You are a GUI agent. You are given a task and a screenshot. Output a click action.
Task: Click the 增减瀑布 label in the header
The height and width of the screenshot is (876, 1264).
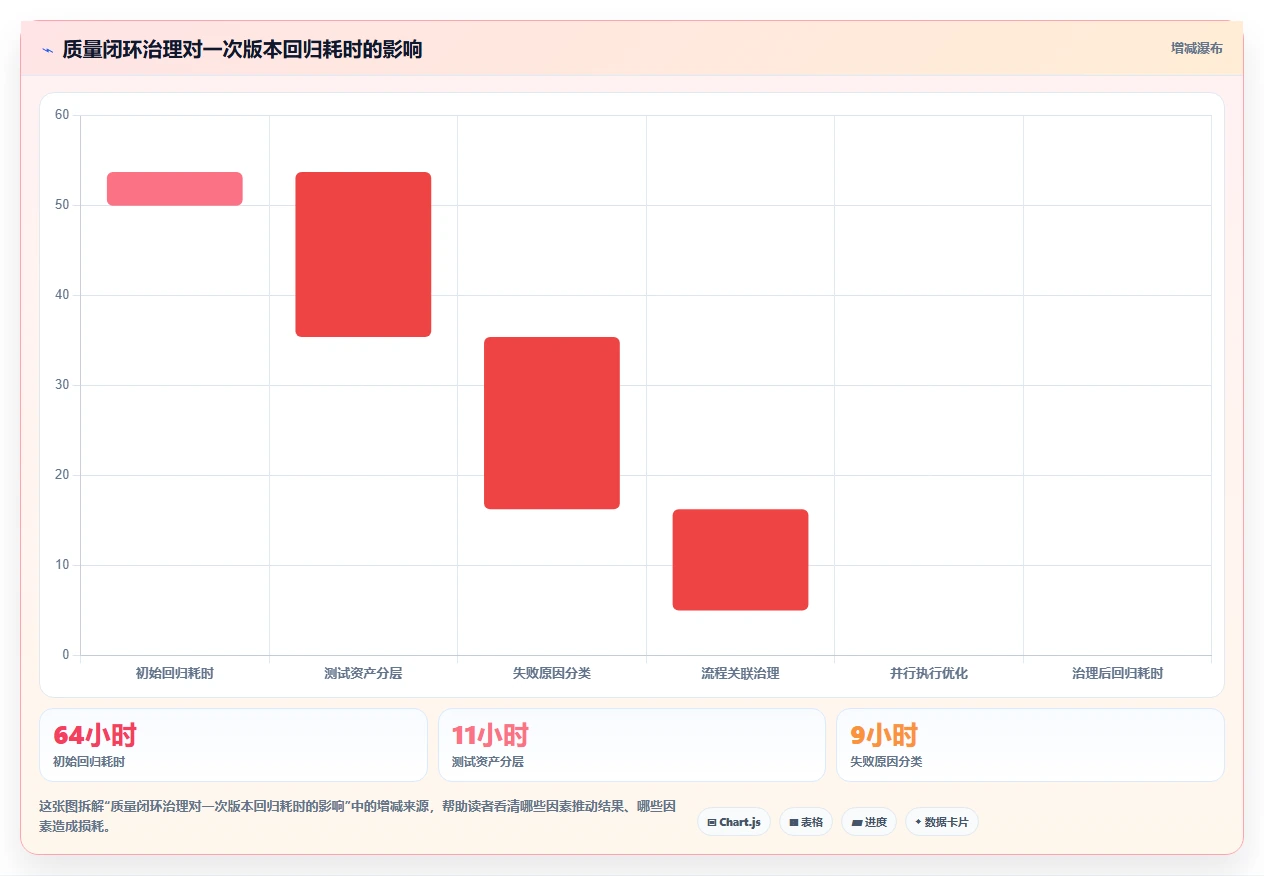pos(1196,48)
